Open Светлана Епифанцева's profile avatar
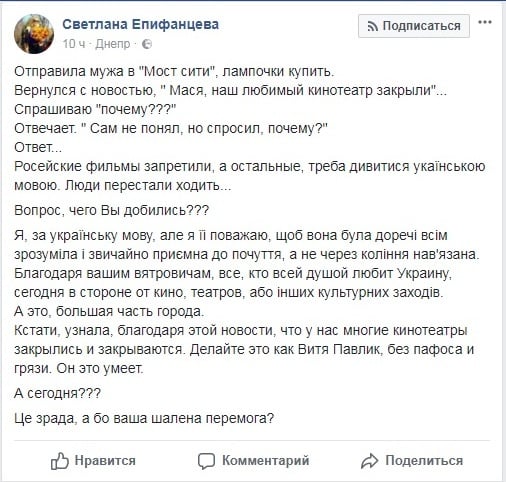 (x=34, y=34)
